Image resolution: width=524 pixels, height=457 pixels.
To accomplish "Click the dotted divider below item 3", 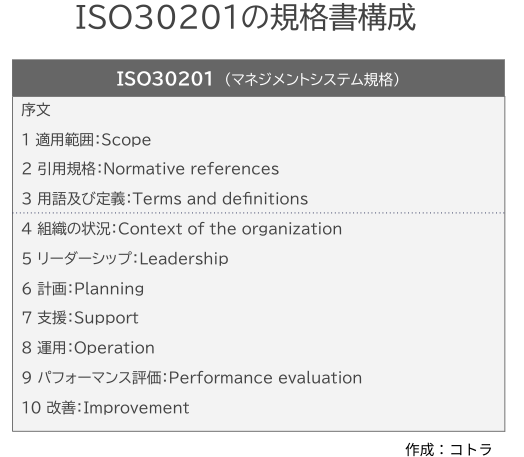I will [x=258, y=212].
